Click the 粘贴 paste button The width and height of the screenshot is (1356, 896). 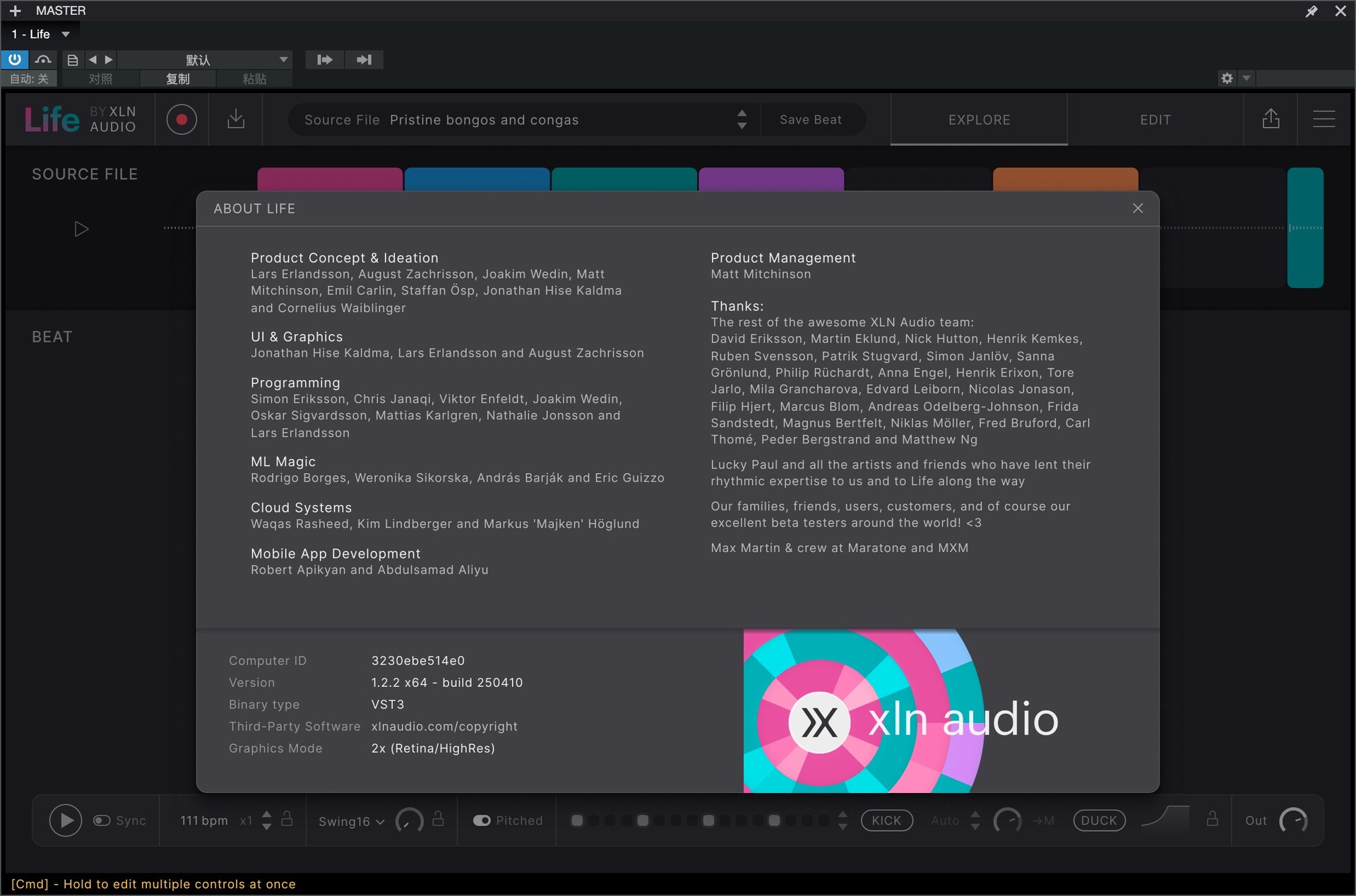pyautogui.click(x=254, y=78)
